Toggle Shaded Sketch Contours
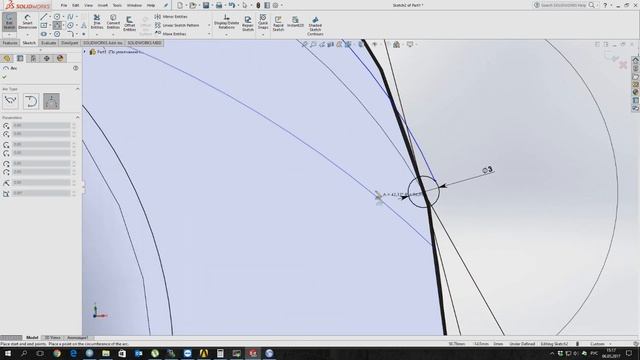Image resolution: width=640 pixels, height=360 pixels. [315, 26]
